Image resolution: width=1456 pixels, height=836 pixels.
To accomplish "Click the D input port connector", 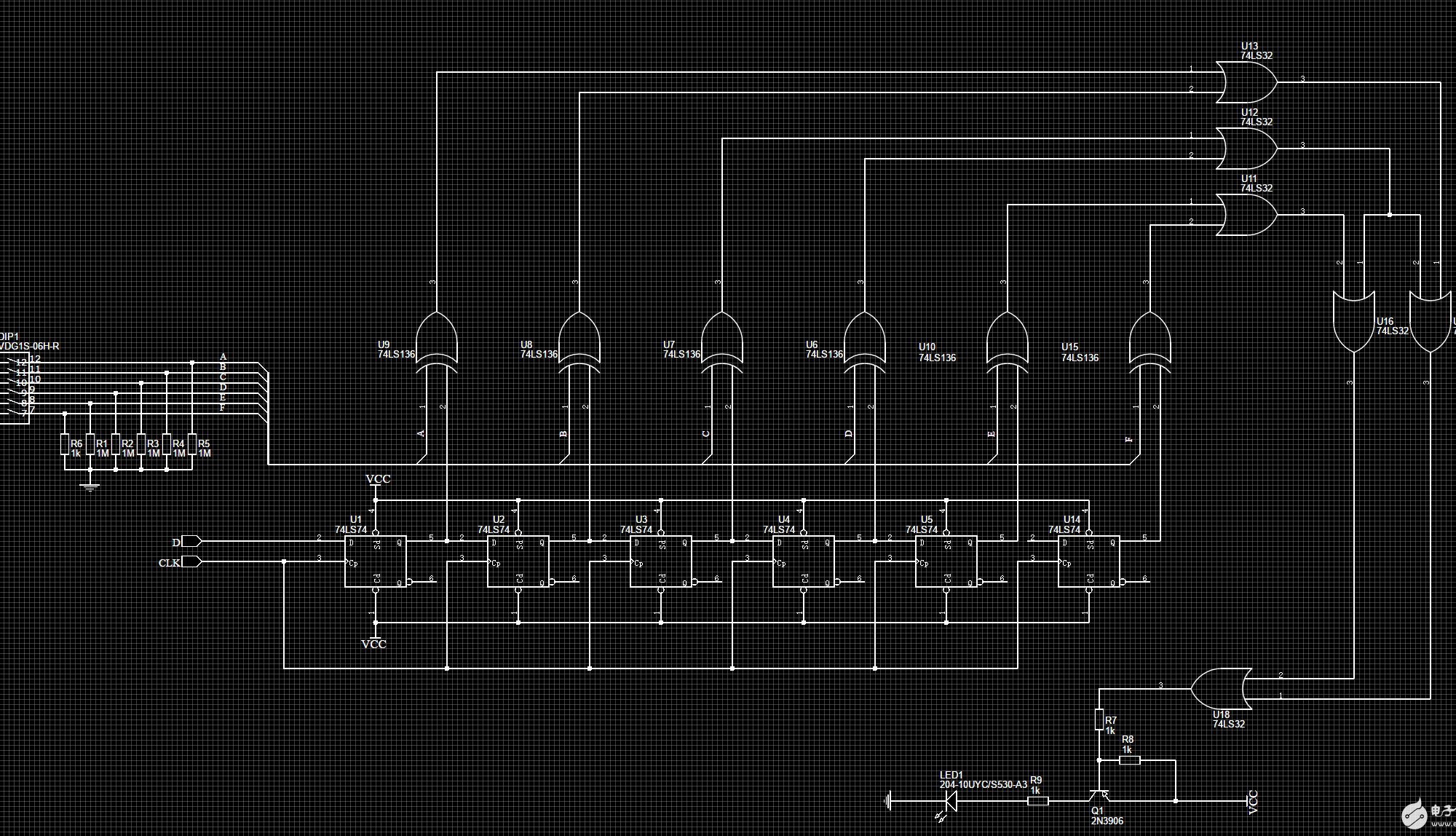I will (191, 541).
